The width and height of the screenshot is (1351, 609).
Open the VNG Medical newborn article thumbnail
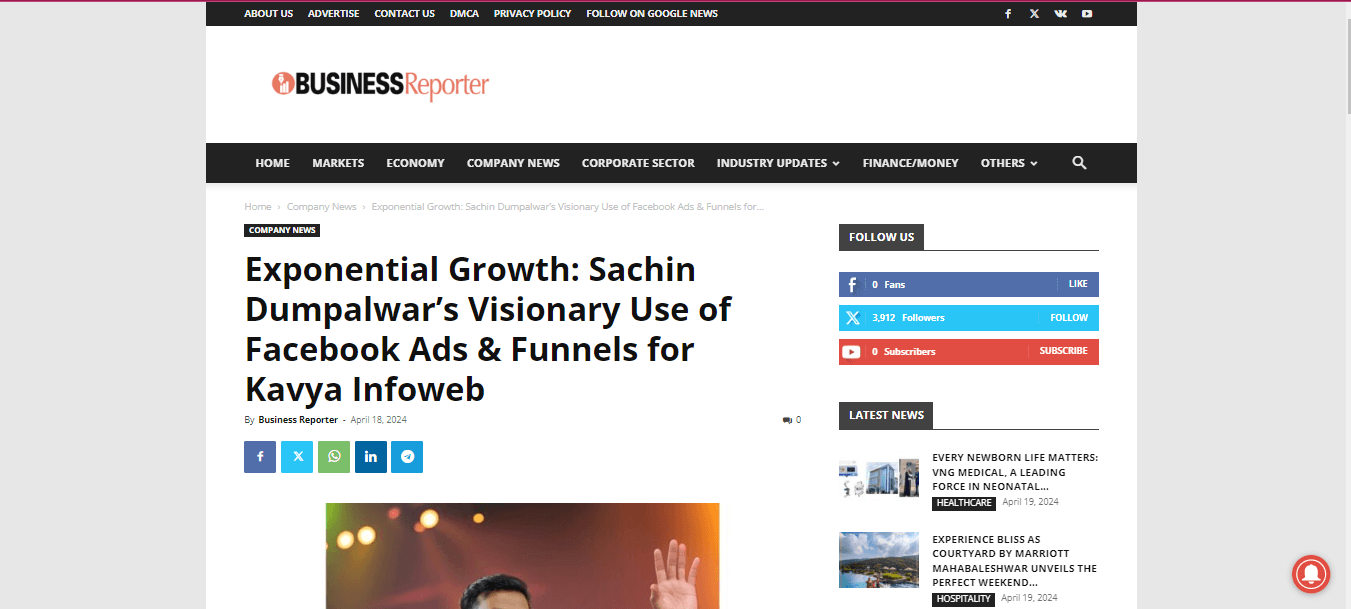pyautogui.click(x=879, y=478)
